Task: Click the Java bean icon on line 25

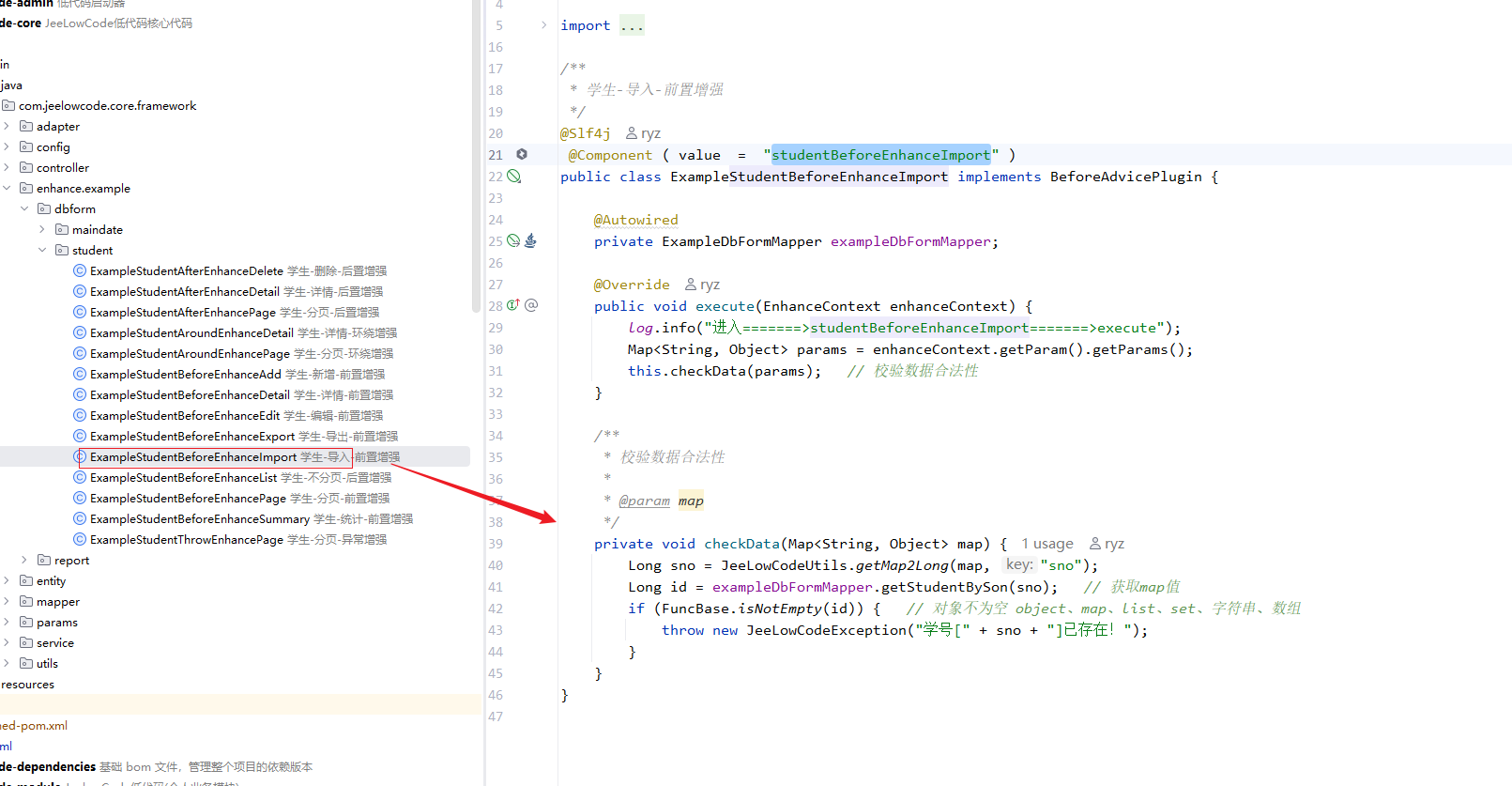Action: point(530,240)
